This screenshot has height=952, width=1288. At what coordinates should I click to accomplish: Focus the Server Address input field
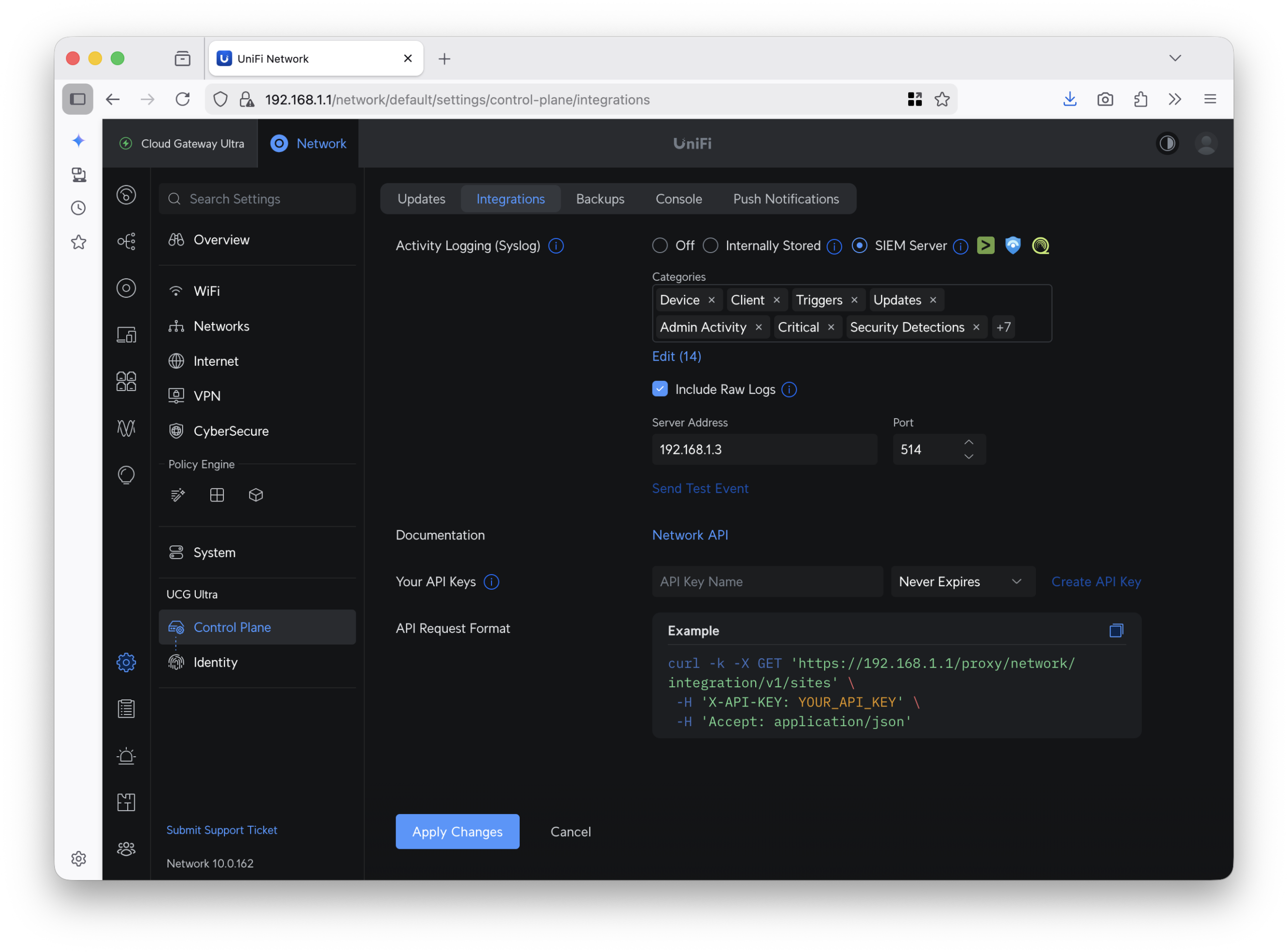[764, 449]
